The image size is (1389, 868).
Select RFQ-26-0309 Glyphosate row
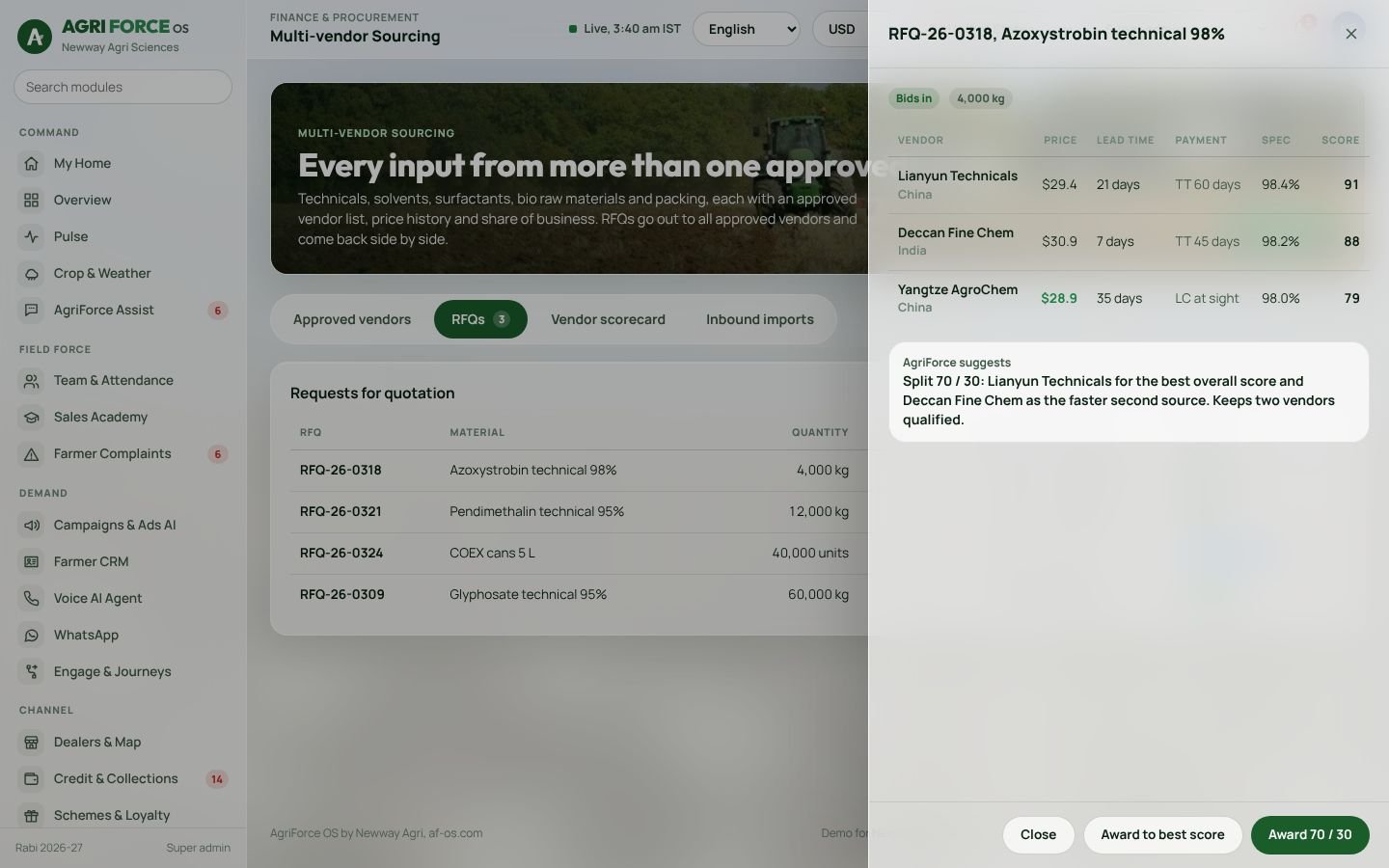579,595
